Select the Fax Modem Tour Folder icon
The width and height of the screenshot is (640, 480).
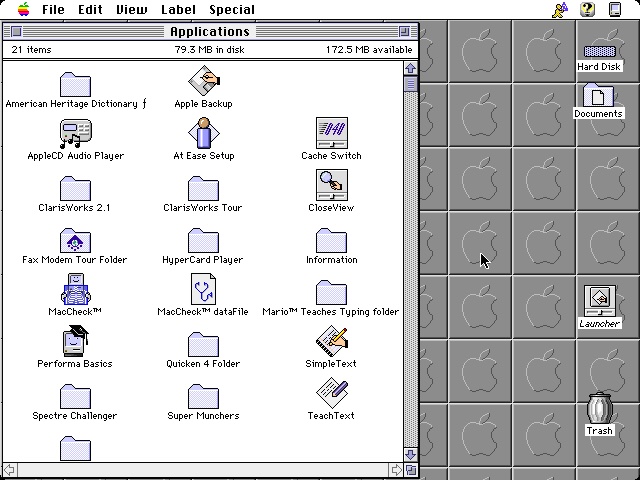click(75, 240)
